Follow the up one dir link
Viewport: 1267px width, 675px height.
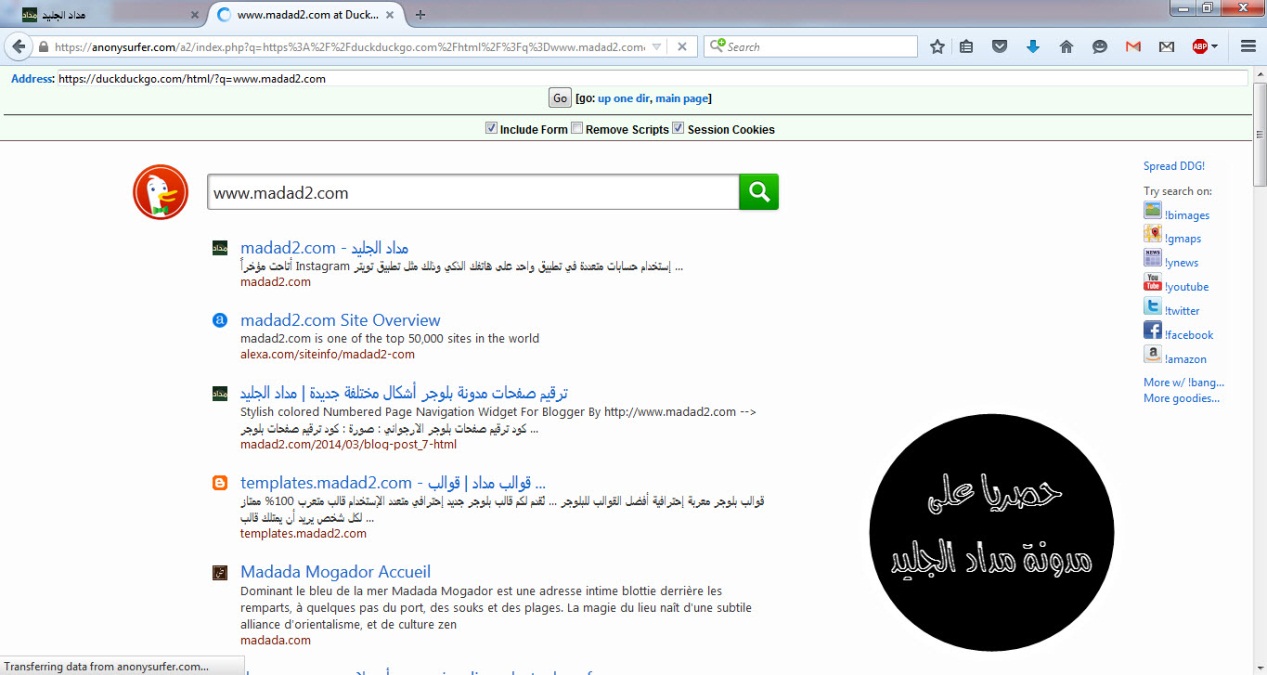click(623, 98)
